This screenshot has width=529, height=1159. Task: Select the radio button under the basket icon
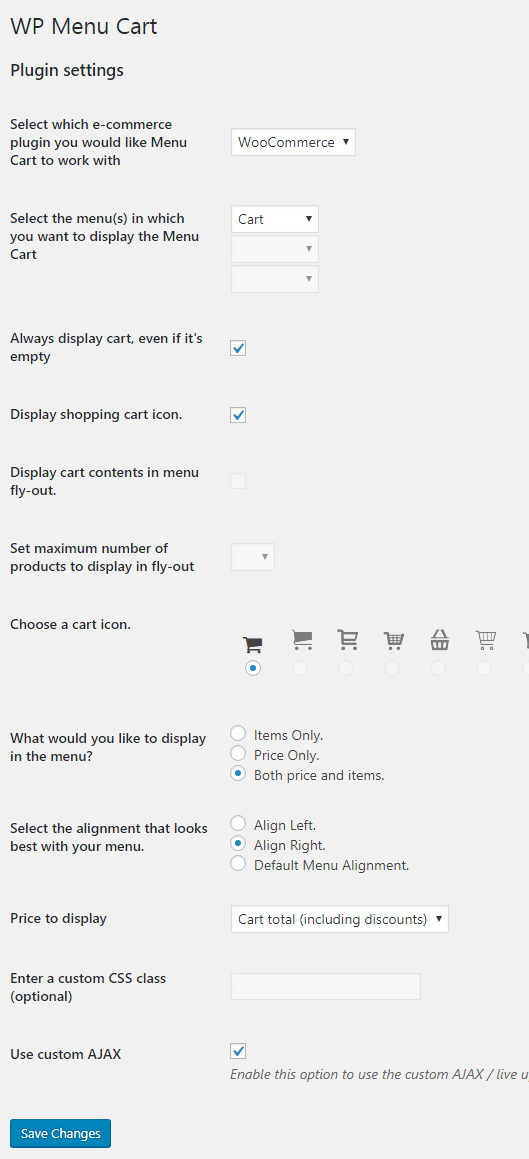point(438,668)
